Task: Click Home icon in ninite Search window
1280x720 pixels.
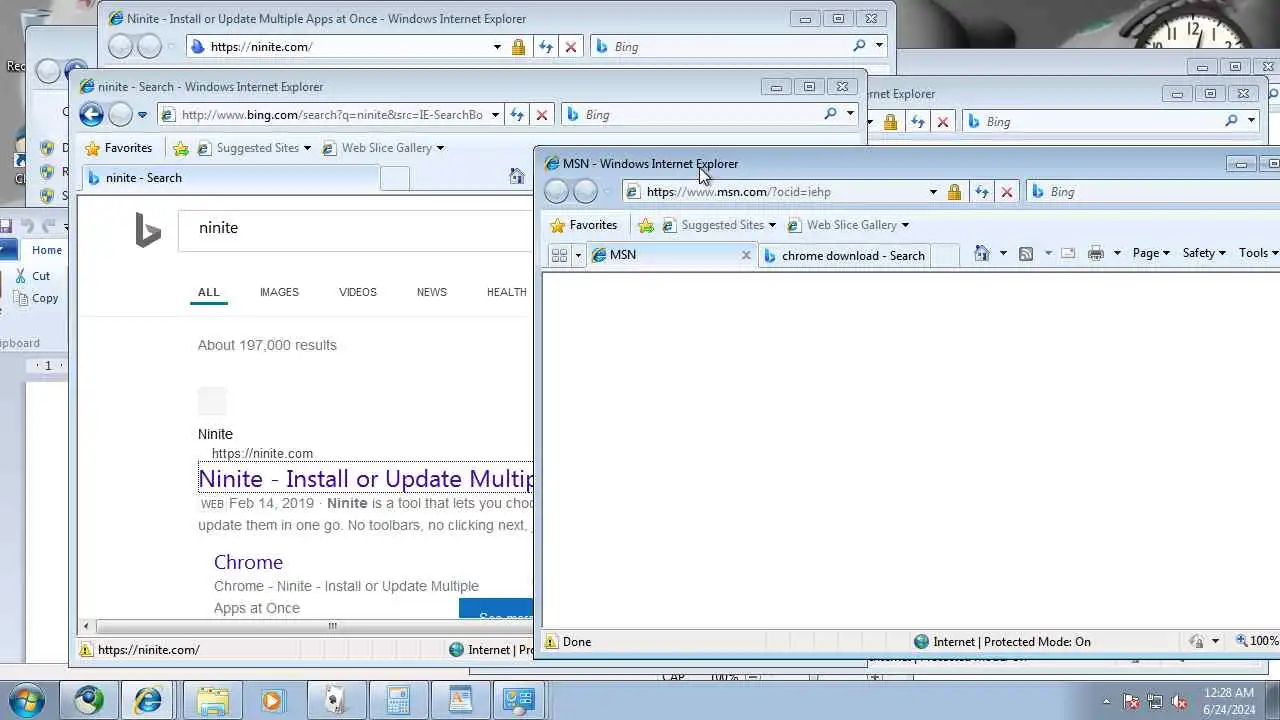Action: pyautogui.click(x=517, y=177)
